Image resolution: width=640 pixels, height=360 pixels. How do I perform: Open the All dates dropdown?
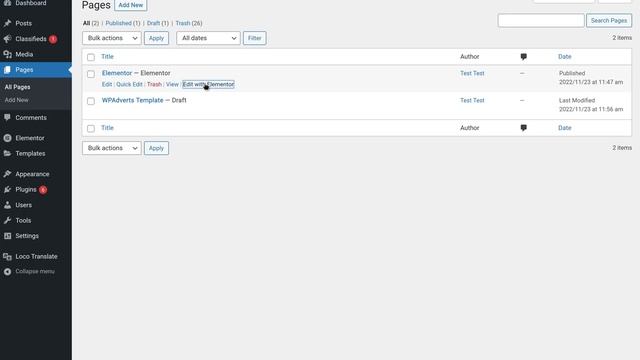pyautogui.click(x=208, y=38)
